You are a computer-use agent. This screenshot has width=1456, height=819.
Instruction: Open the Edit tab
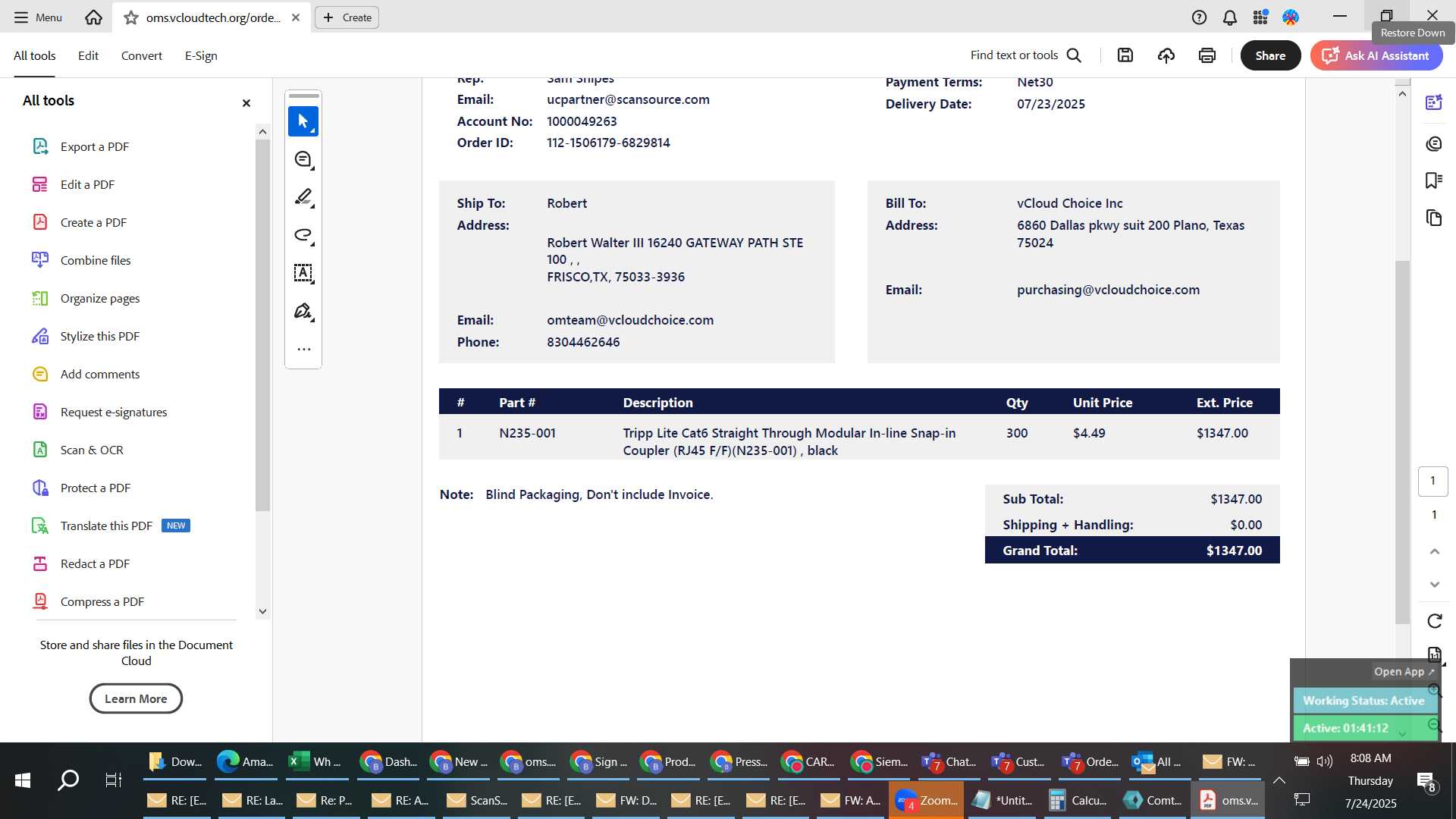click(88, 55)
